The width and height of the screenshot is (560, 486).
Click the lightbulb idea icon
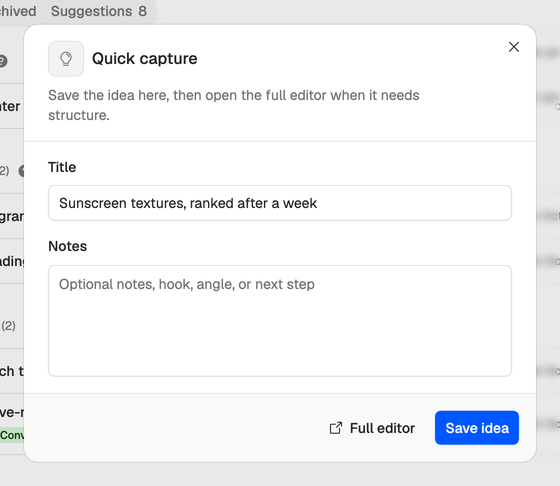(66, 59)
